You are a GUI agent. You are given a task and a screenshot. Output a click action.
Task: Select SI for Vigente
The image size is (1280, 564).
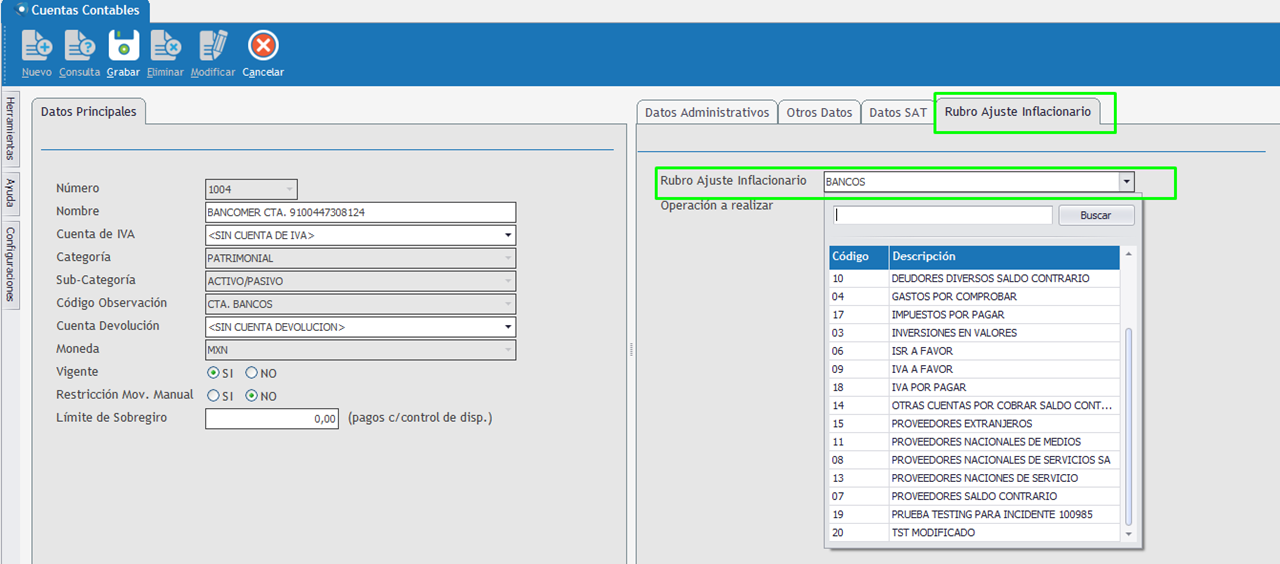(213, 373)
